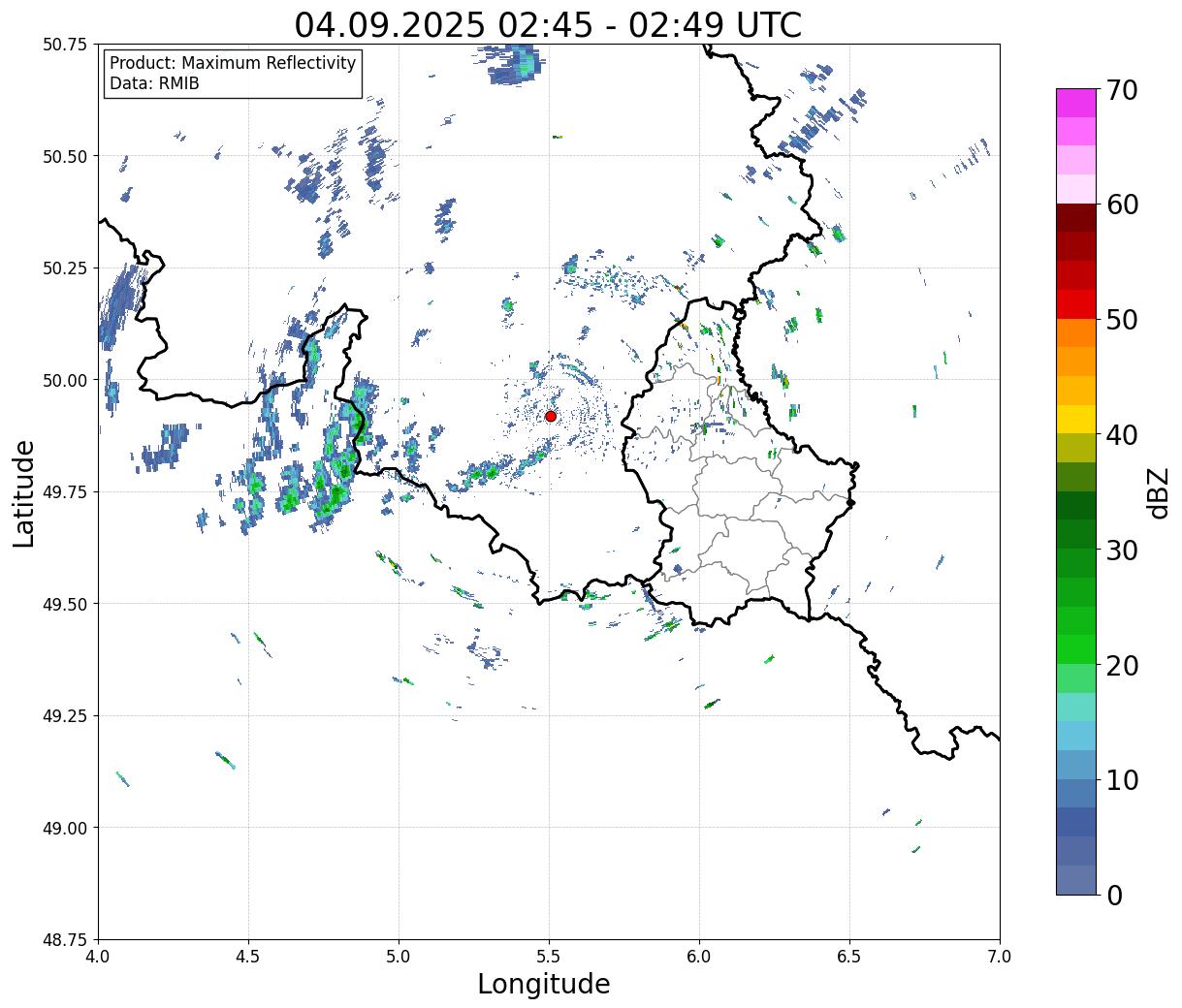
Task: Click the latitude tick label 49.25
Action: click(66, 716)
